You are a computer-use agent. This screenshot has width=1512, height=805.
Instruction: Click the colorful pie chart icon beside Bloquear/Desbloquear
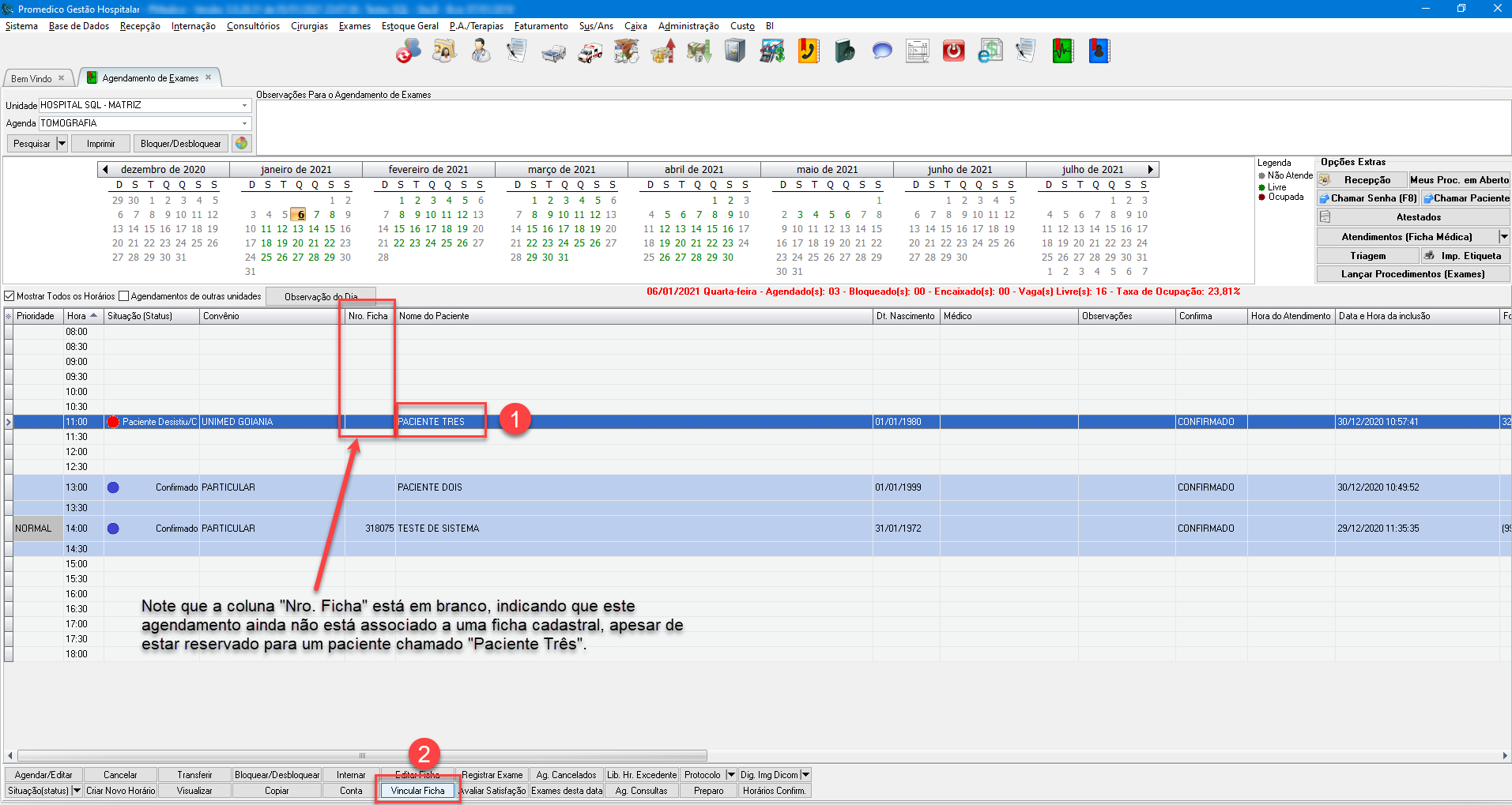click(x=242, y=143)
